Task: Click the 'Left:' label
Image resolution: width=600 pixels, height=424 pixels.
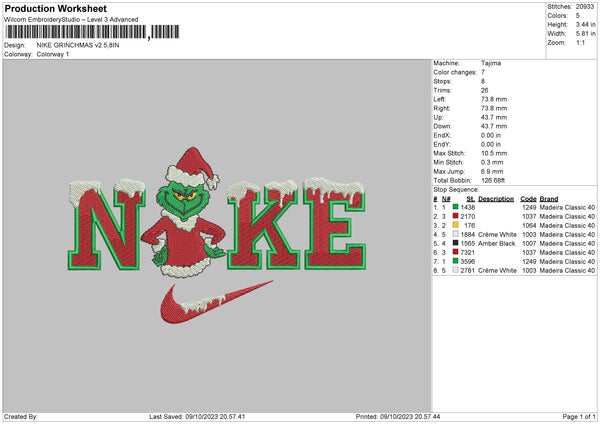Action: coord(439,99)
